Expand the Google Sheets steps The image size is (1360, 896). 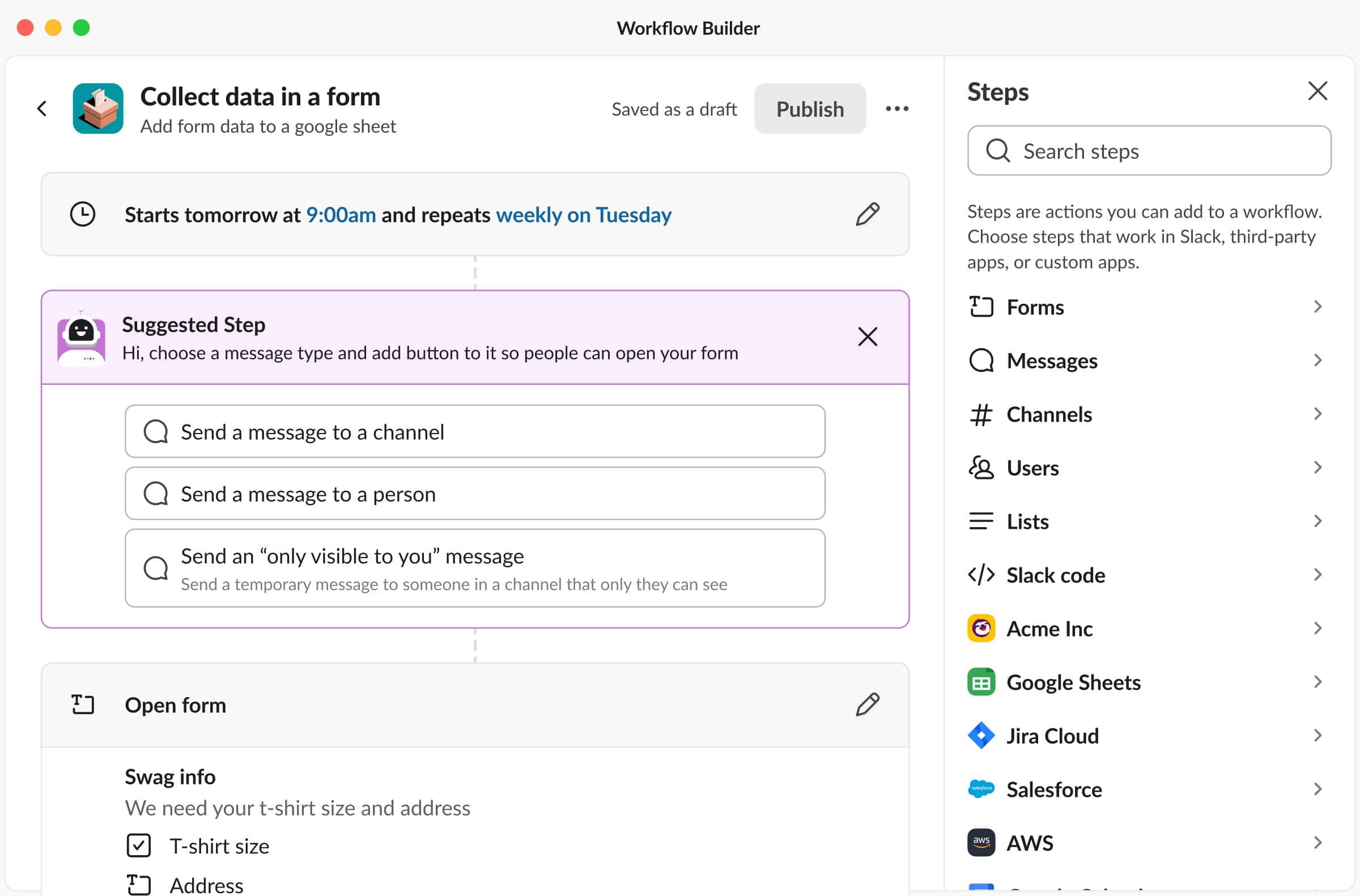coord(1317,682)
